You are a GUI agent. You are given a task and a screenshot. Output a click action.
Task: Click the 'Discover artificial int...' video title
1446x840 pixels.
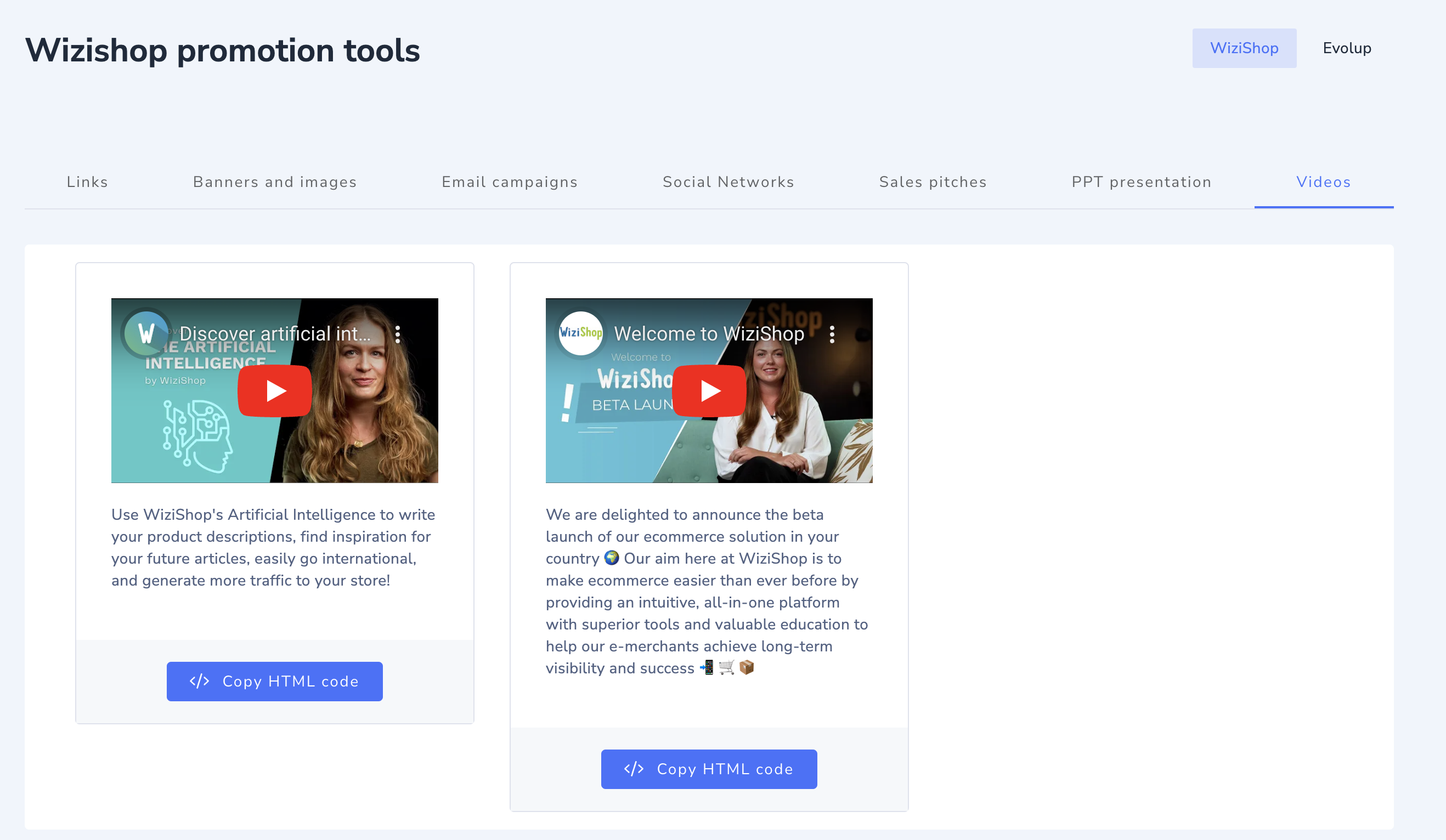click(275, 334)
